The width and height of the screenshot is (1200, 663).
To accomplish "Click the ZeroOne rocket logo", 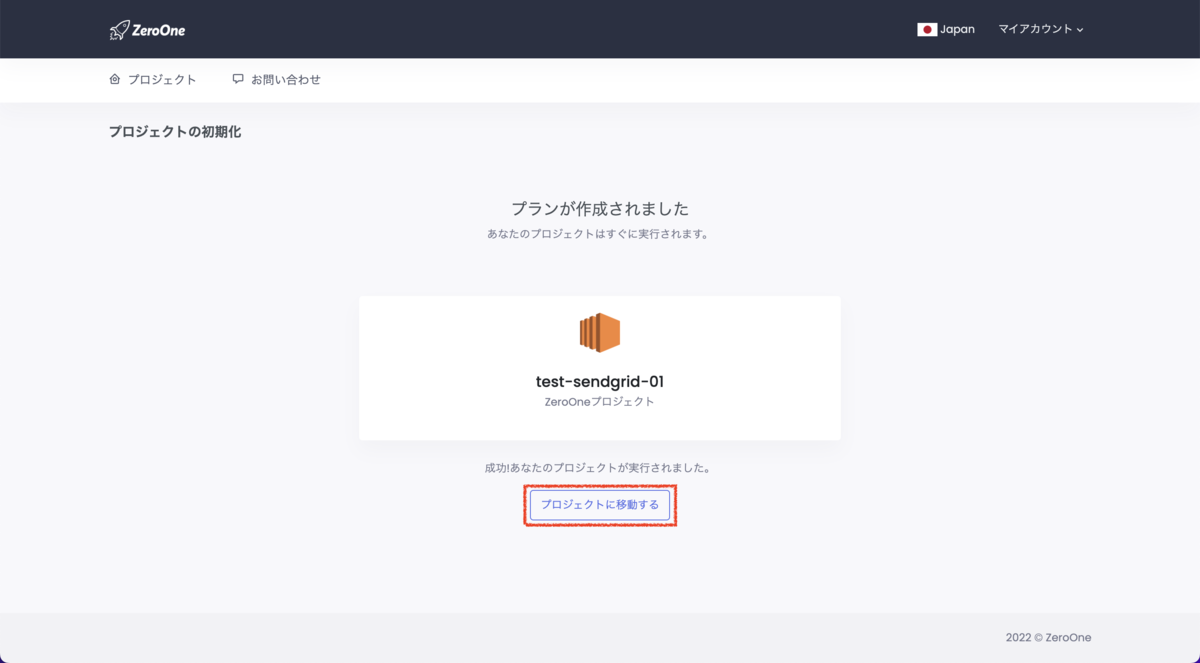I will 147,30.
